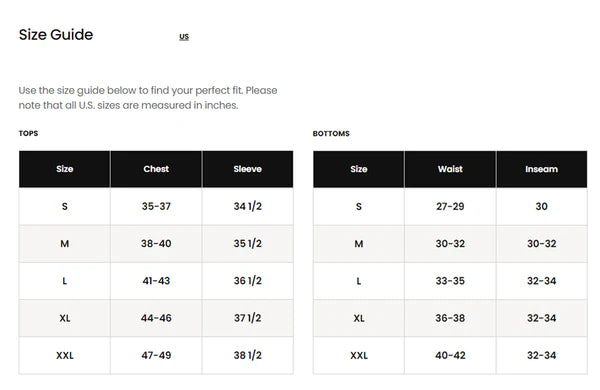Click the BOTTOMS table Size header
This screenshot has height=390, width=600.
pos(359,169)
